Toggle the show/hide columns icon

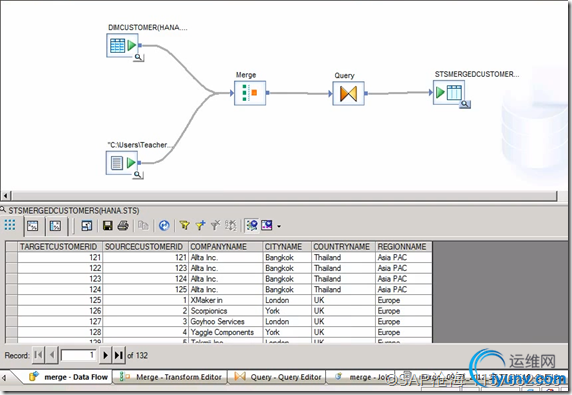(x=267, y=226)
